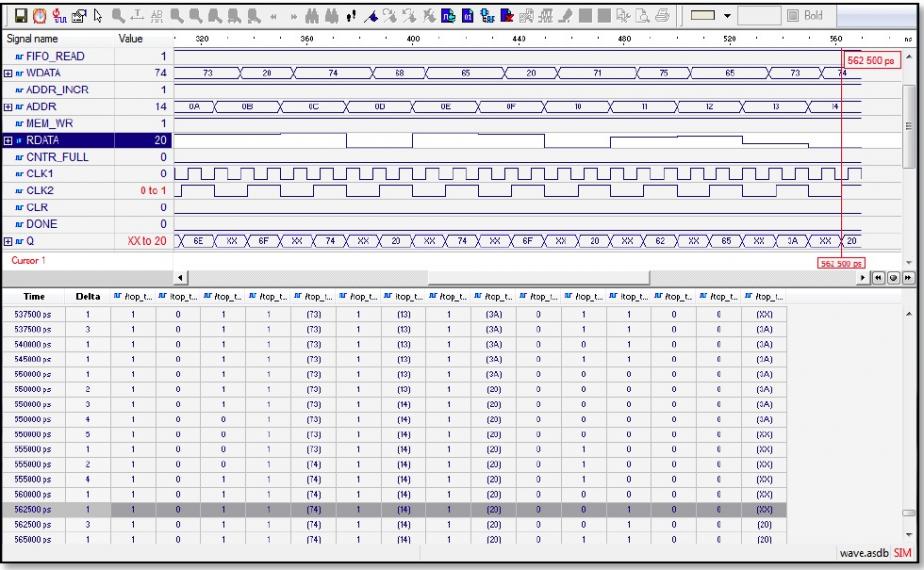Image resolution: width=924 pixels, height=570 pixels.
Task: Click the greyed pencil edit icon
Action: pos(565,16)
